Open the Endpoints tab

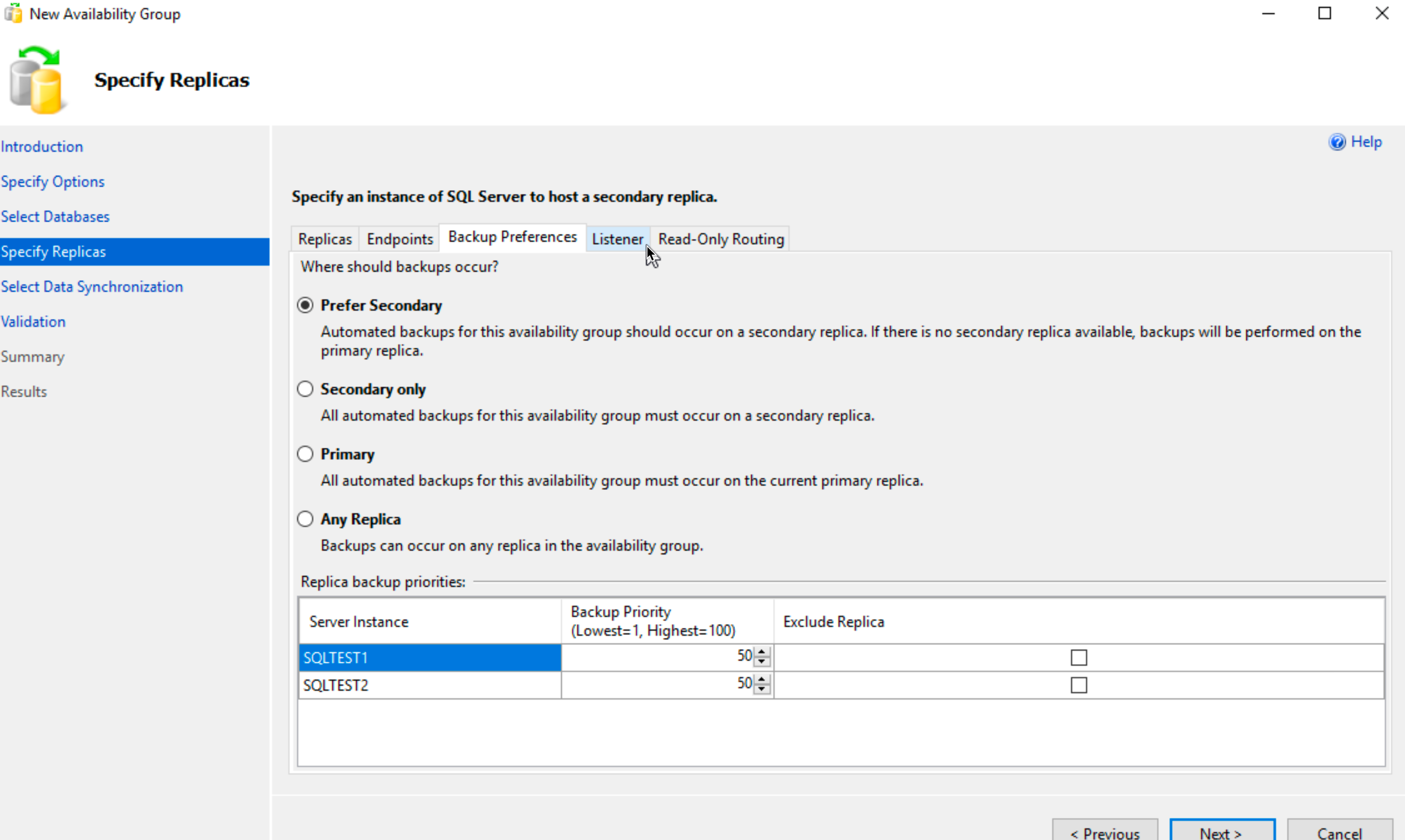tap(399, 239)
